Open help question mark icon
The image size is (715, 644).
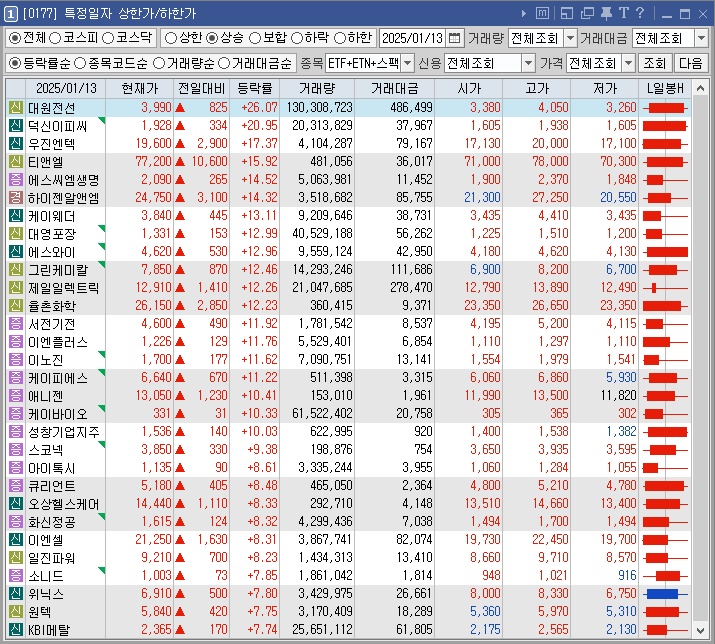pyautogui.click(x=640, y=13)
